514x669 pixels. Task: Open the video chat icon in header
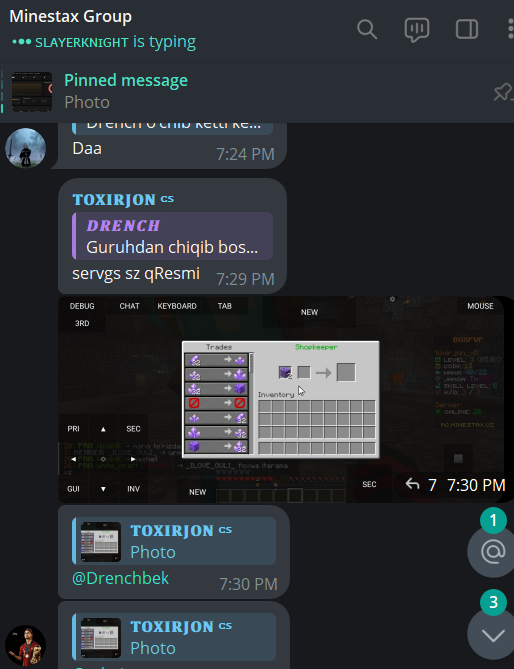click(417, 30)
